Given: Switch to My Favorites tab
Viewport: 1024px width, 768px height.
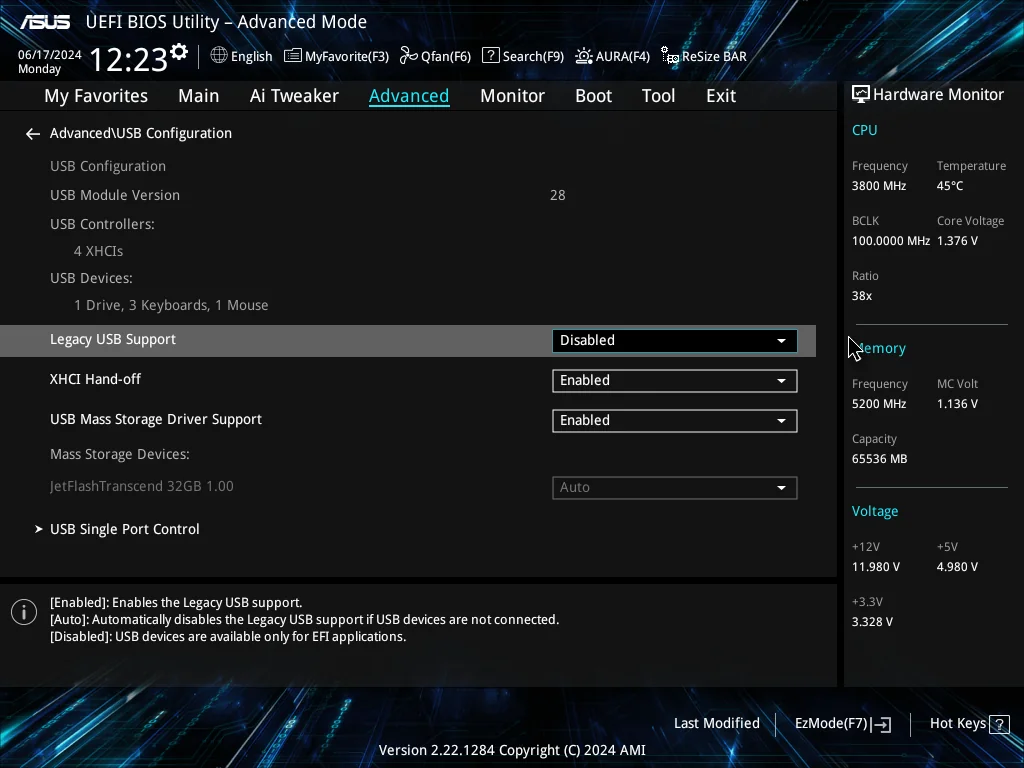Looking at the screenshot, I should pyautogui.click(x=96, y=96).
